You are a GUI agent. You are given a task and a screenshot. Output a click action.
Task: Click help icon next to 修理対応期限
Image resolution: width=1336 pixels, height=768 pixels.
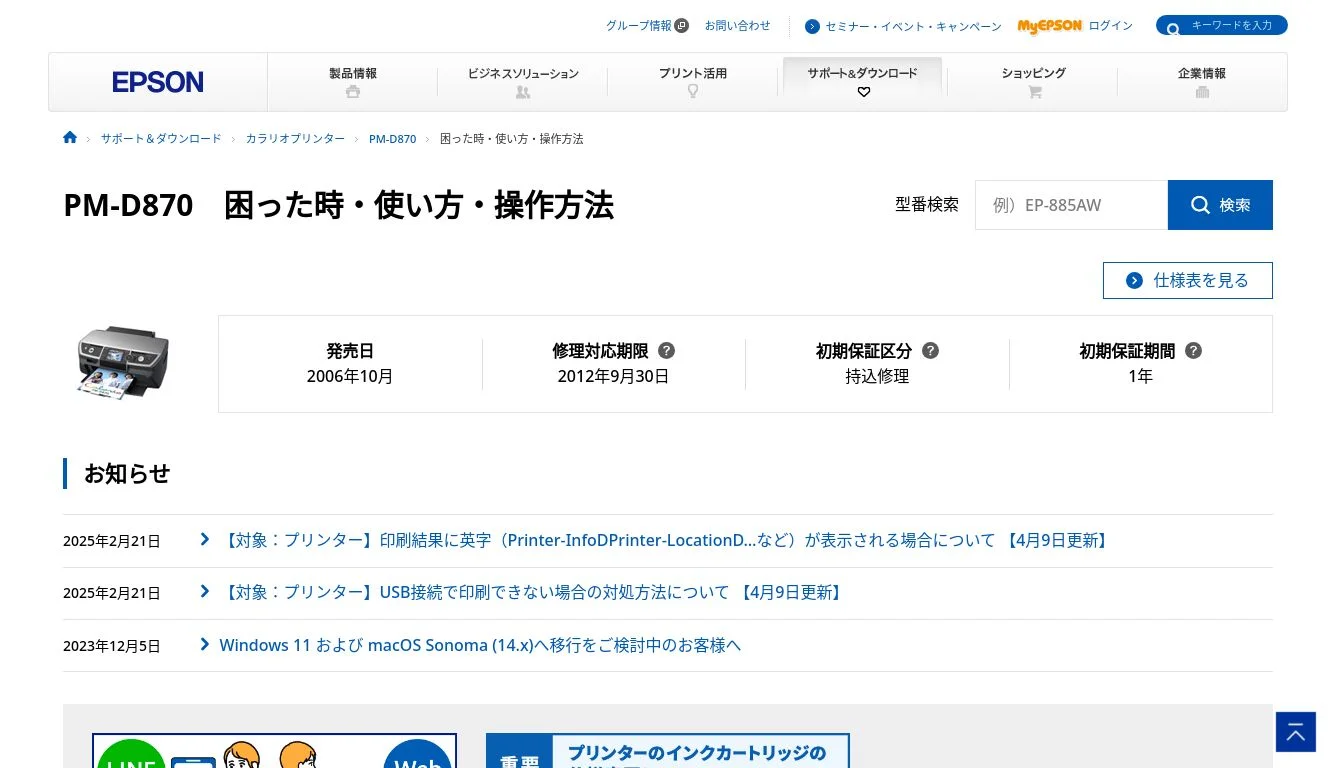(x=666, y=351)
